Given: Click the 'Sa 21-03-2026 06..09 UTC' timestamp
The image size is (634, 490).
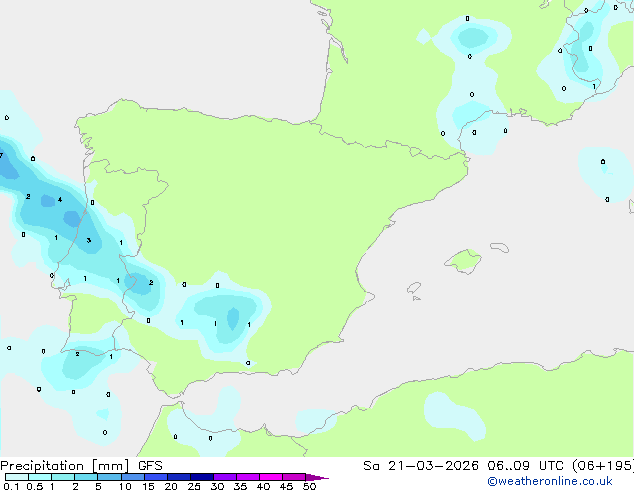Looking at the screenshot, I should point(465,466).
